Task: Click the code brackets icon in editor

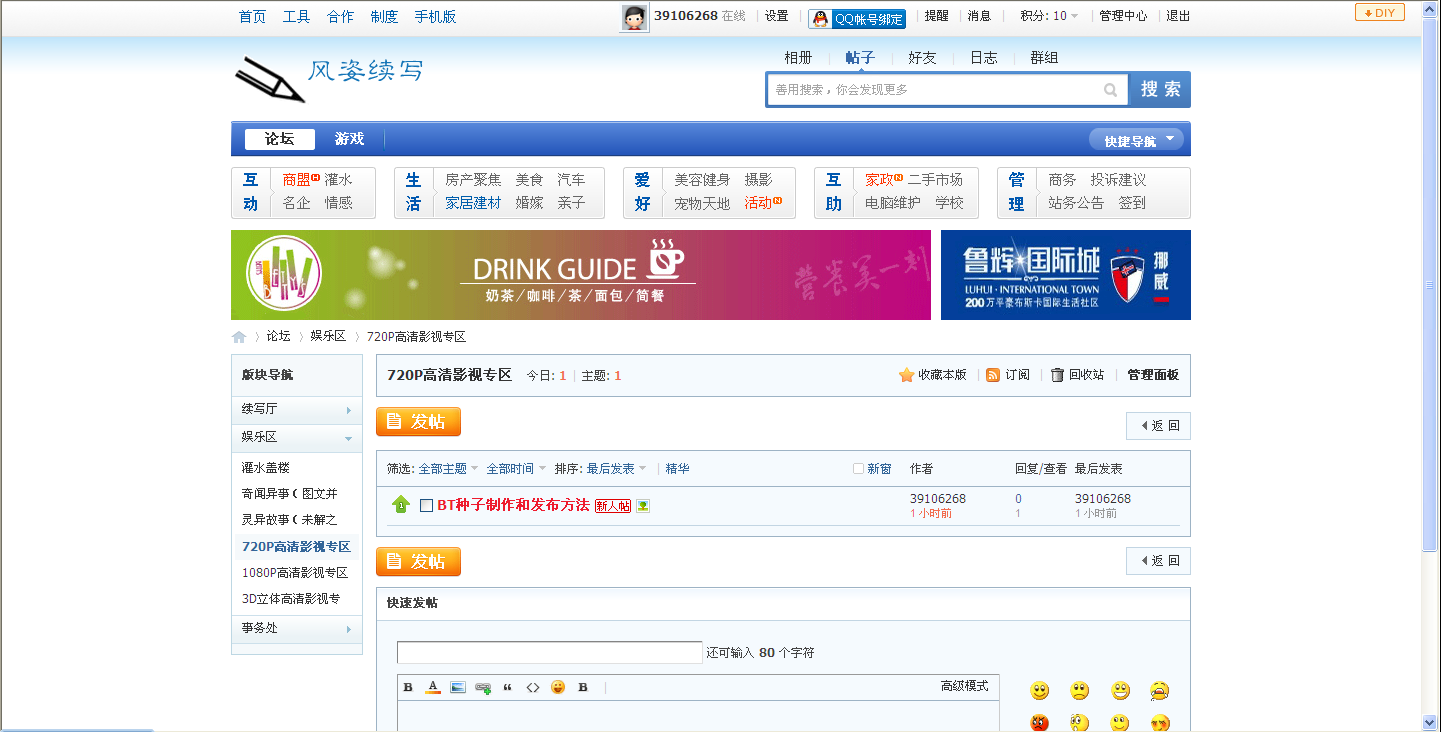Action: [x=533, y=687]
